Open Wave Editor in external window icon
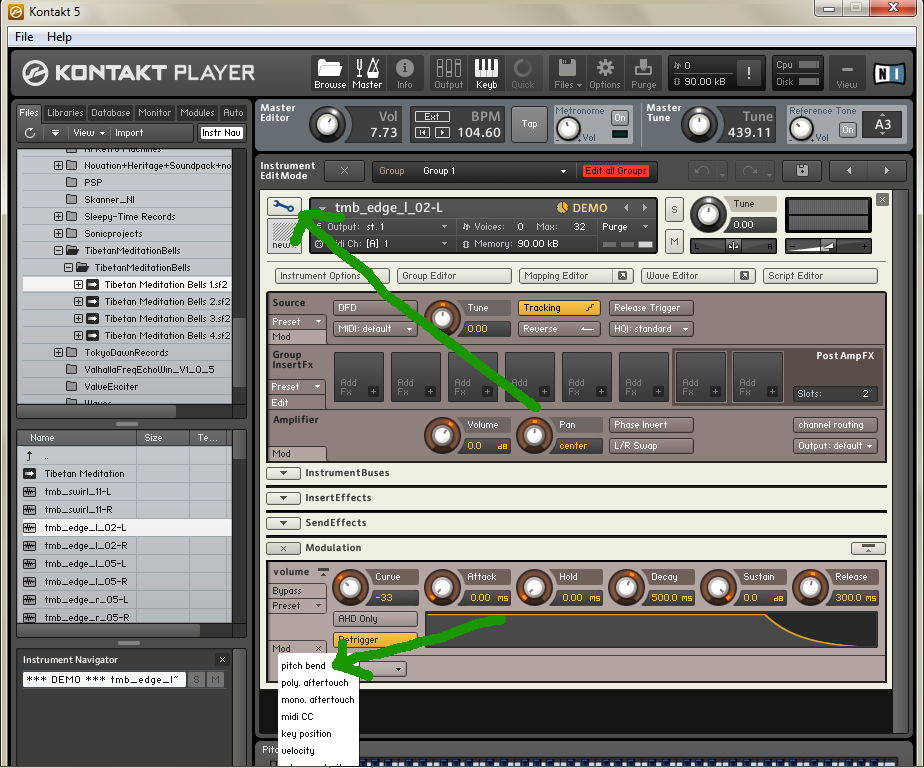924x768 pixels. (x=744, y=275)
